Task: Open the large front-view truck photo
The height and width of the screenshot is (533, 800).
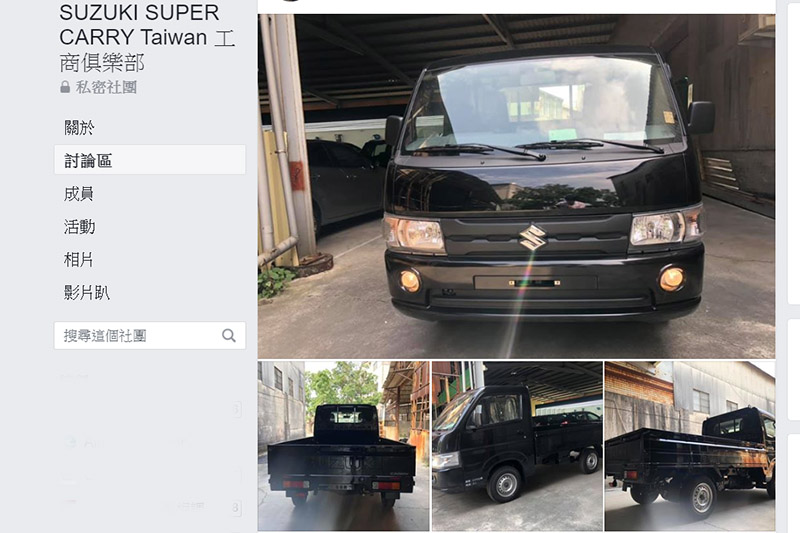Action: 516,186
